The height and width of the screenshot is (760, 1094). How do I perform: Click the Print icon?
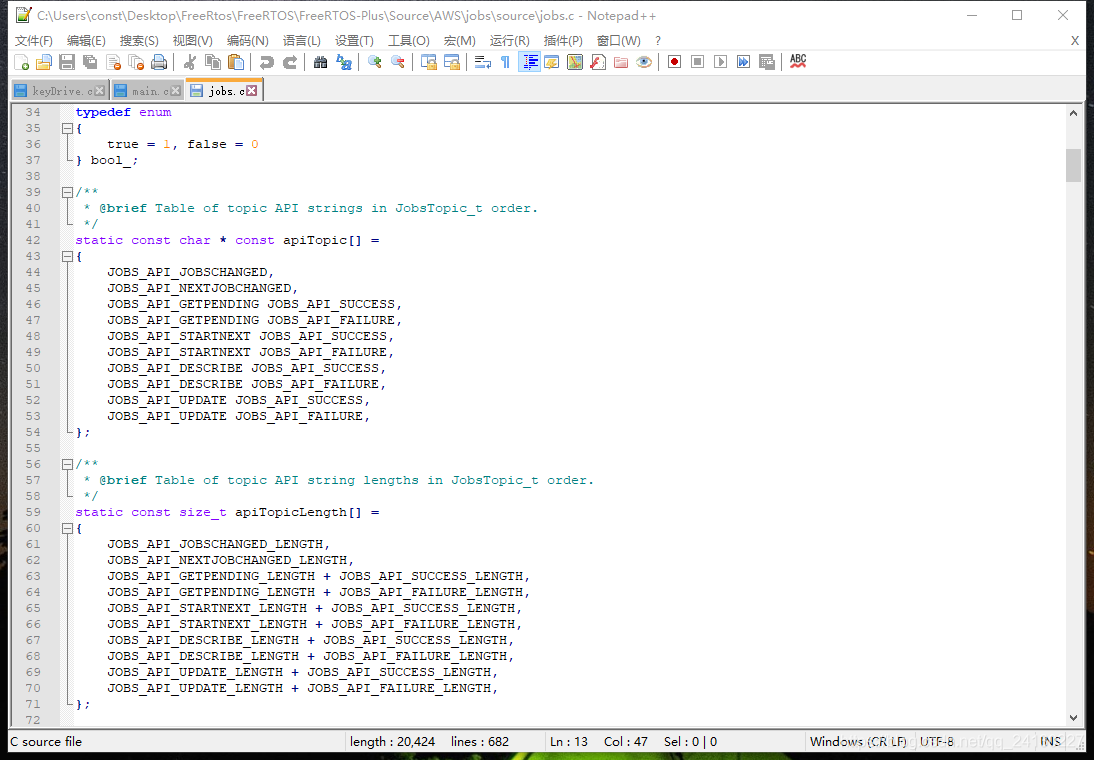tap(159, 62)
